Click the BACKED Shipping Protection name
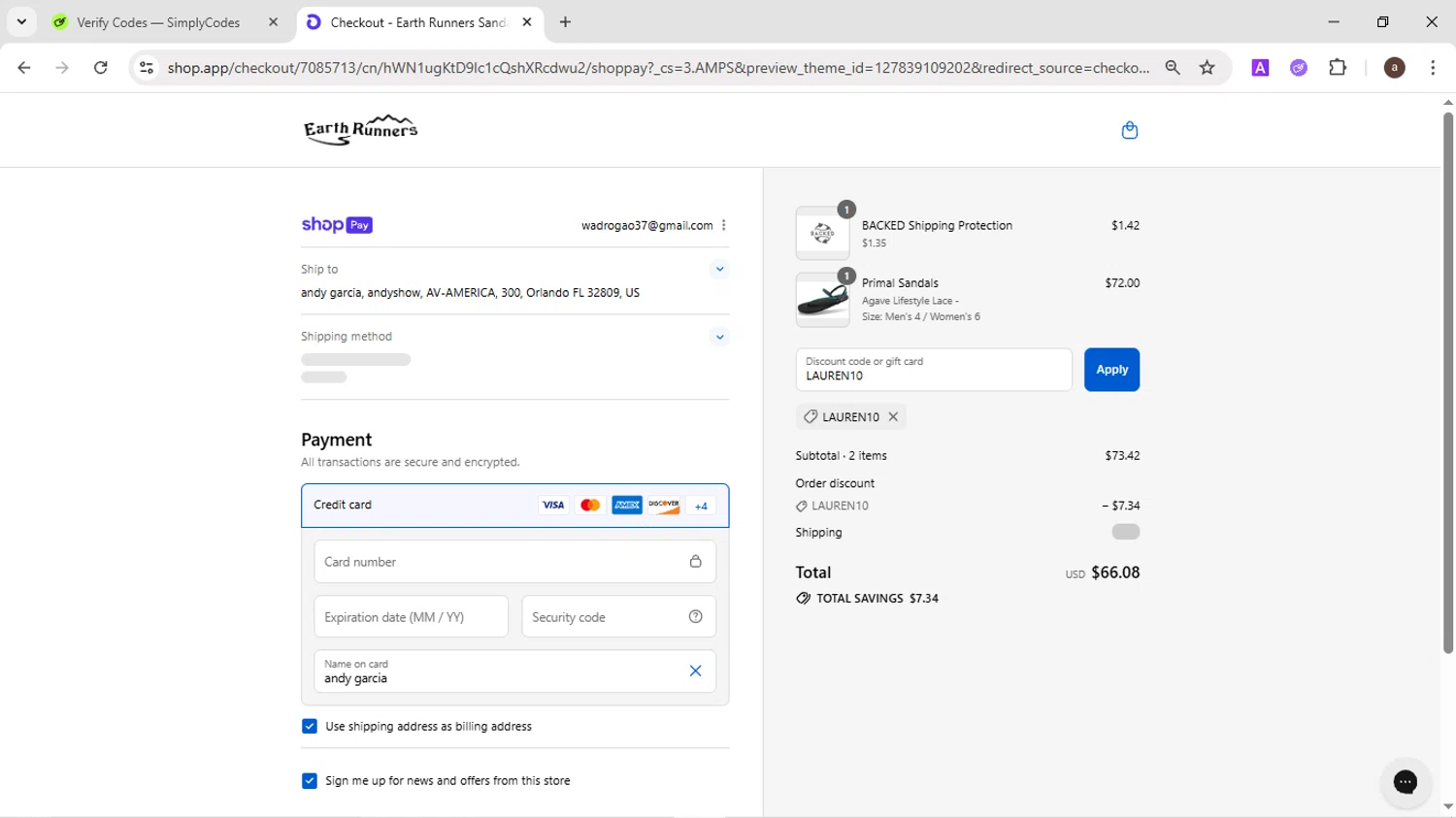This screenshot has height=818, width=1456. [x=937, y=225]
